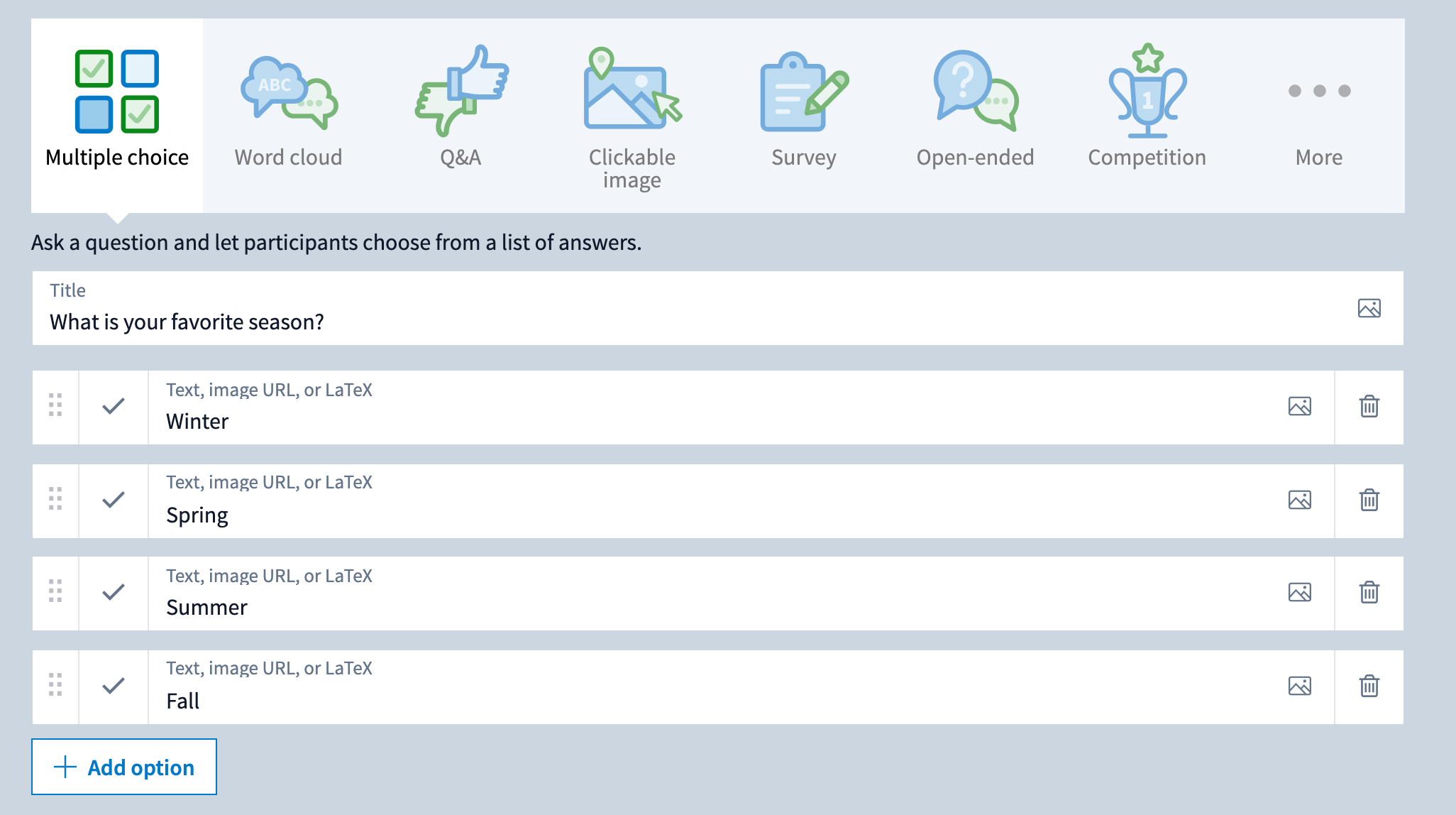Add an image to the Title field
Screen dimensions: 1456x815
pyautogui.click(x=1369, y=308)
